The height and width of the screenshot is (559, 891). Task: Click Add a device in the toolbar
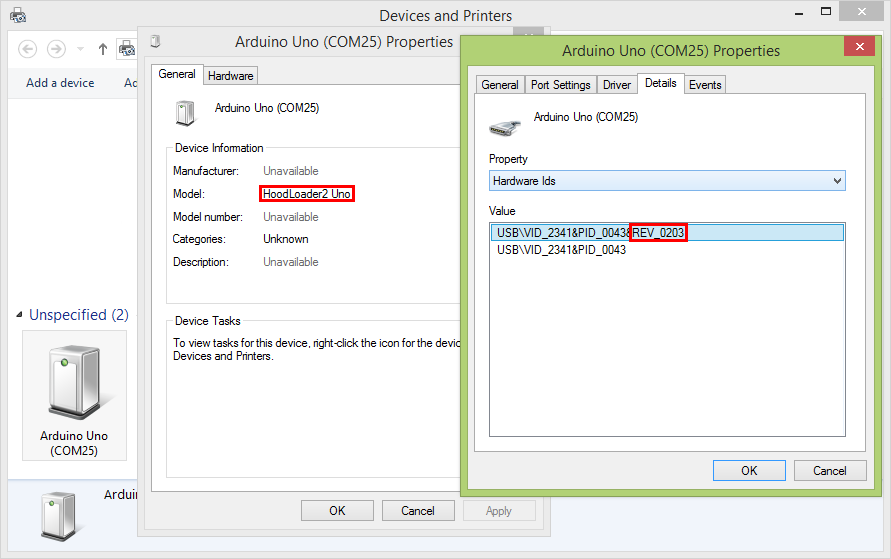[x=60, y=83]
